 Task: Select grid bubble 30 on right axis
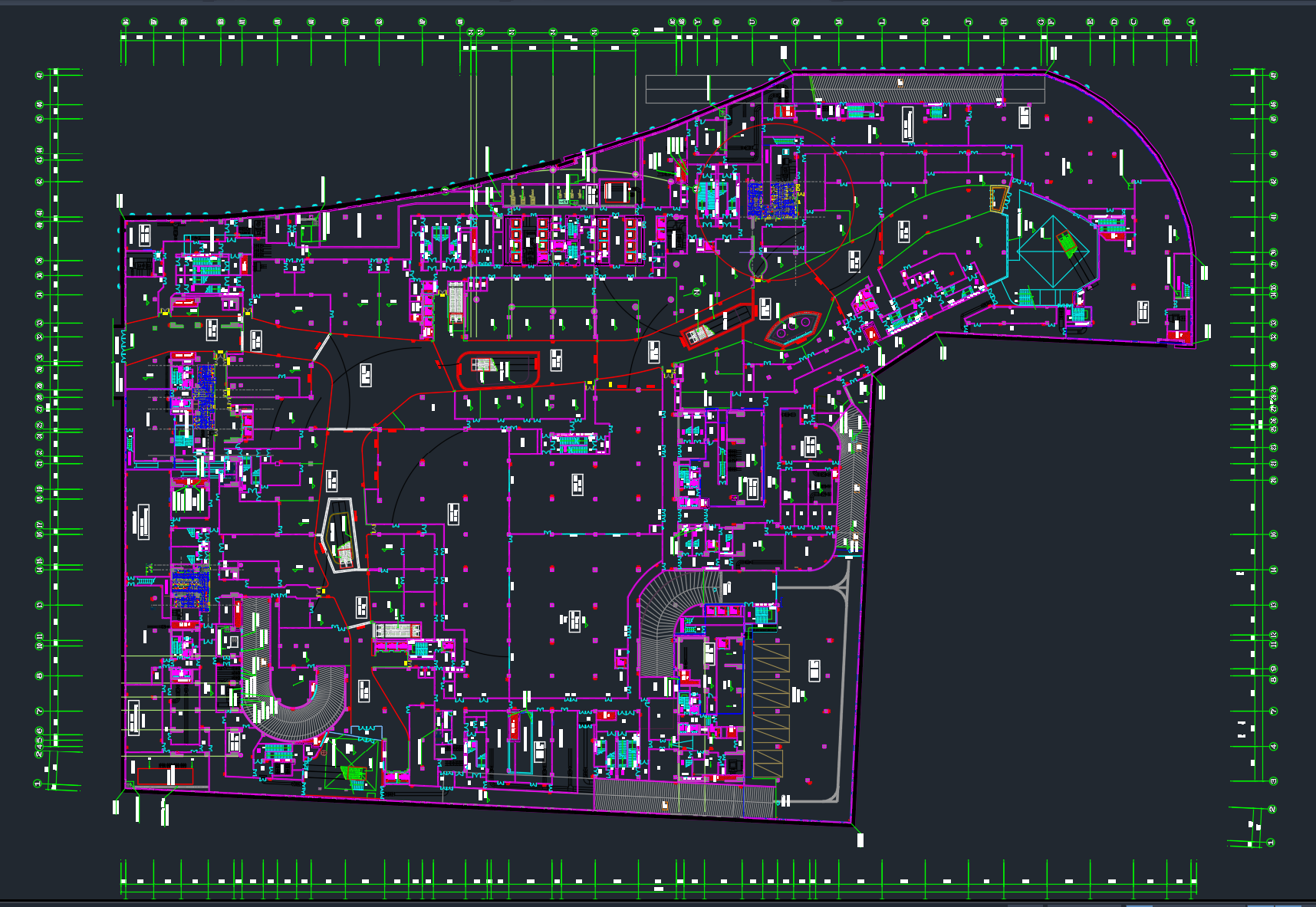(x=1274, y=365)
